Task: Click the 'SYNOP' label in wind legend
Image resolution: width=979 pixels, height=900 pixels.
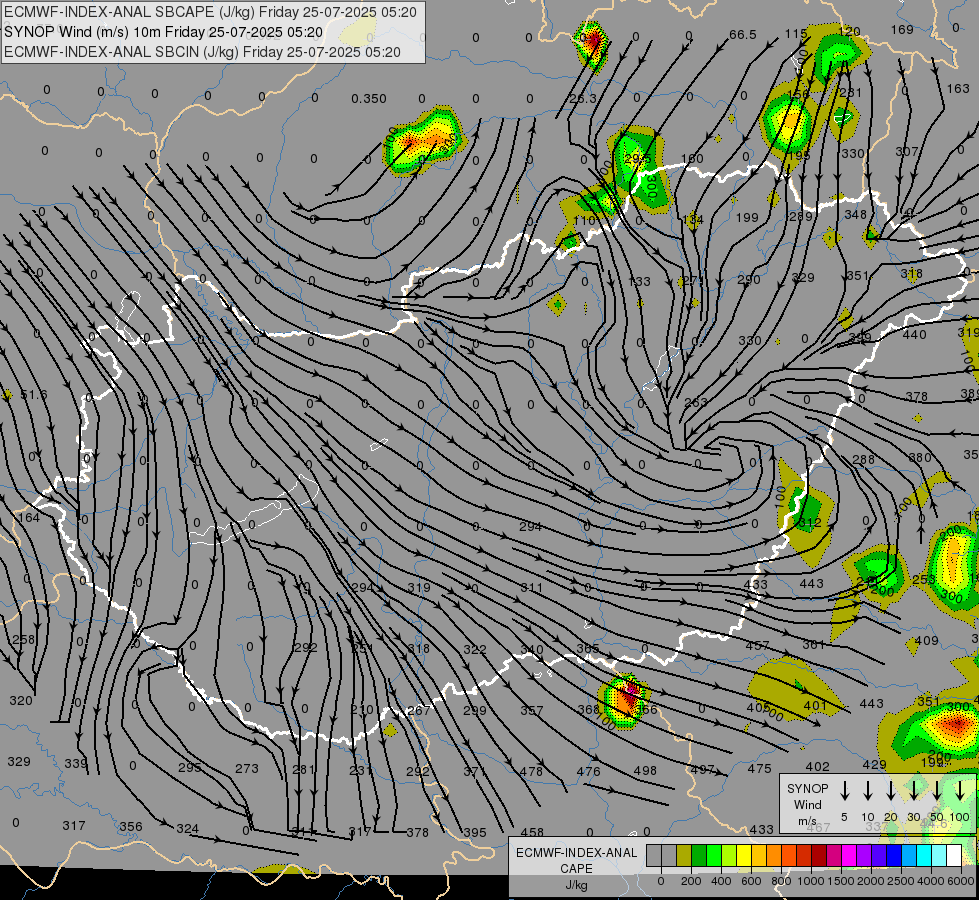Action: click(807, 788)
